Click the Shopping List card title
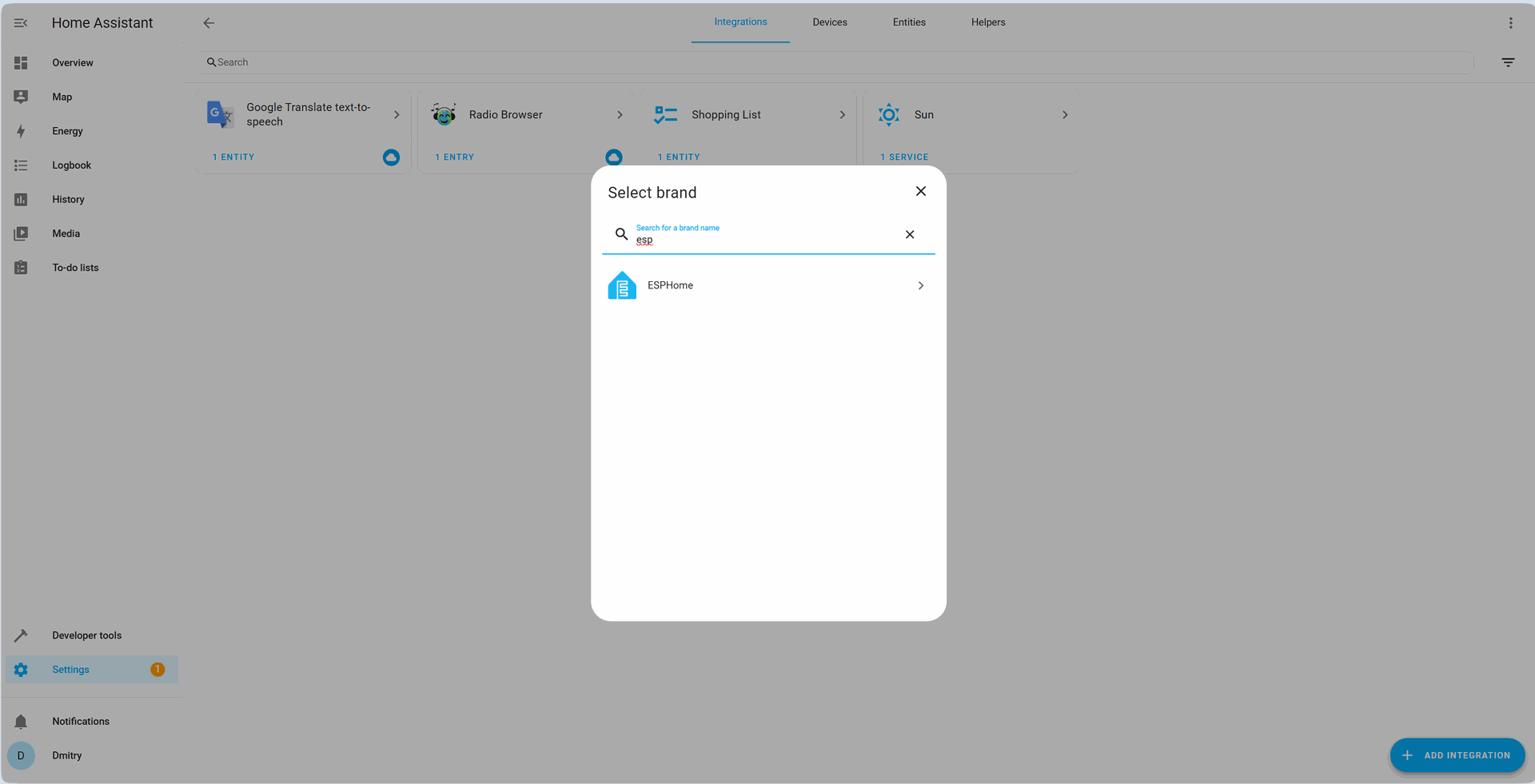Viewport: 1535px width, 784px height. pyautogui.click(x=726, y=115)
